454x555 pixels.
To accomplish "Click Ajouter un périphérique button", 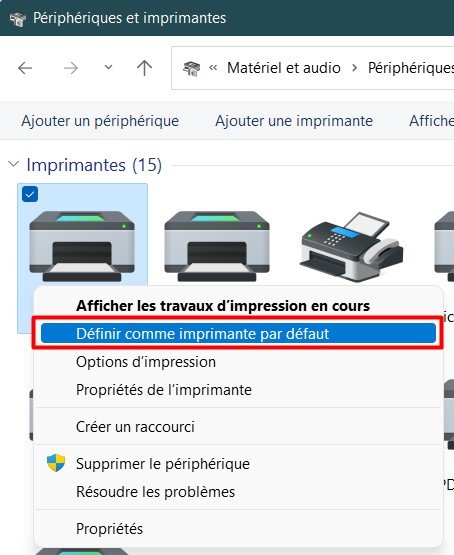I will pos(100,121).
